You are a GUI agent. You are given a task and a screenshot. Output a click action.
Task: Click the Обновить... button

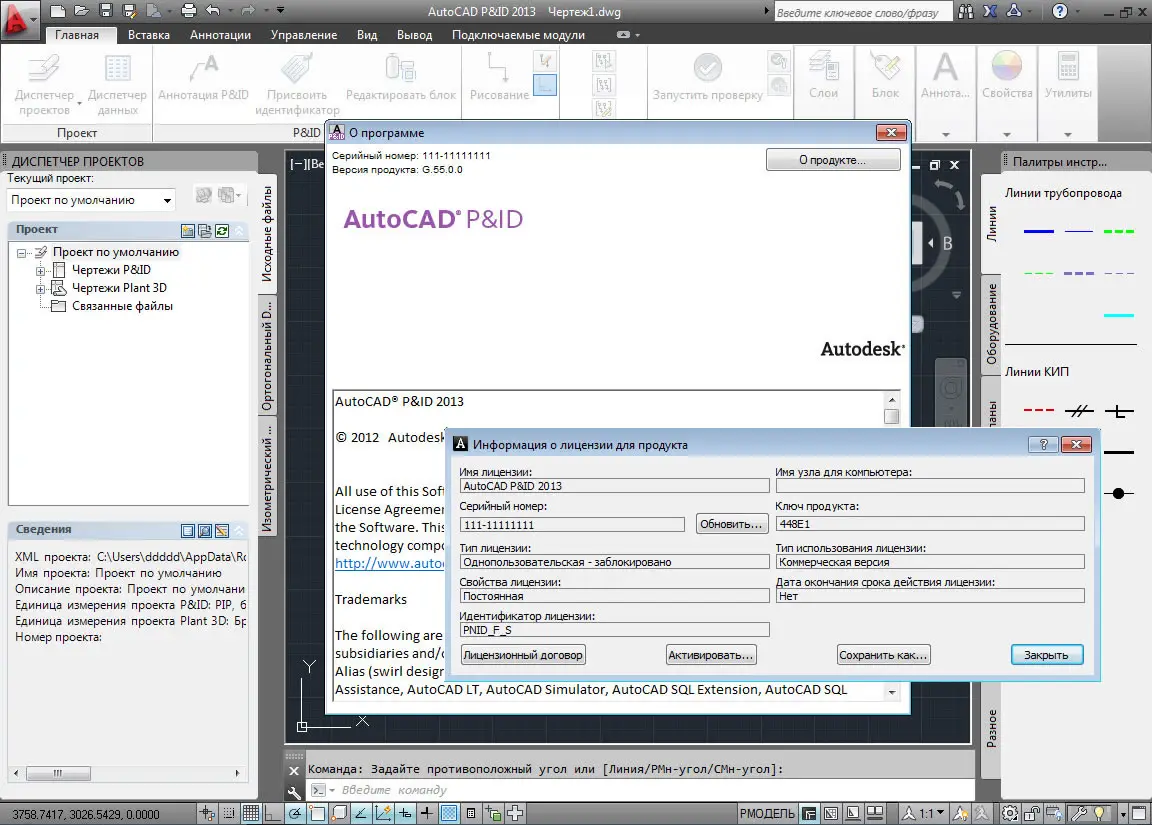[731, 524]
